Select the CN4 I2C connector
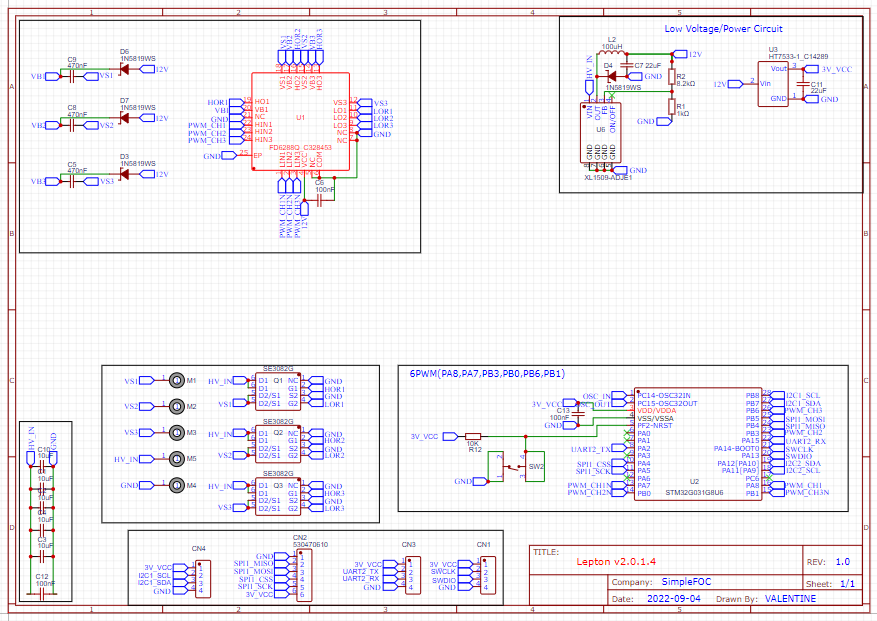Screen dimensions: 877x621 click(x=202, y=579)
